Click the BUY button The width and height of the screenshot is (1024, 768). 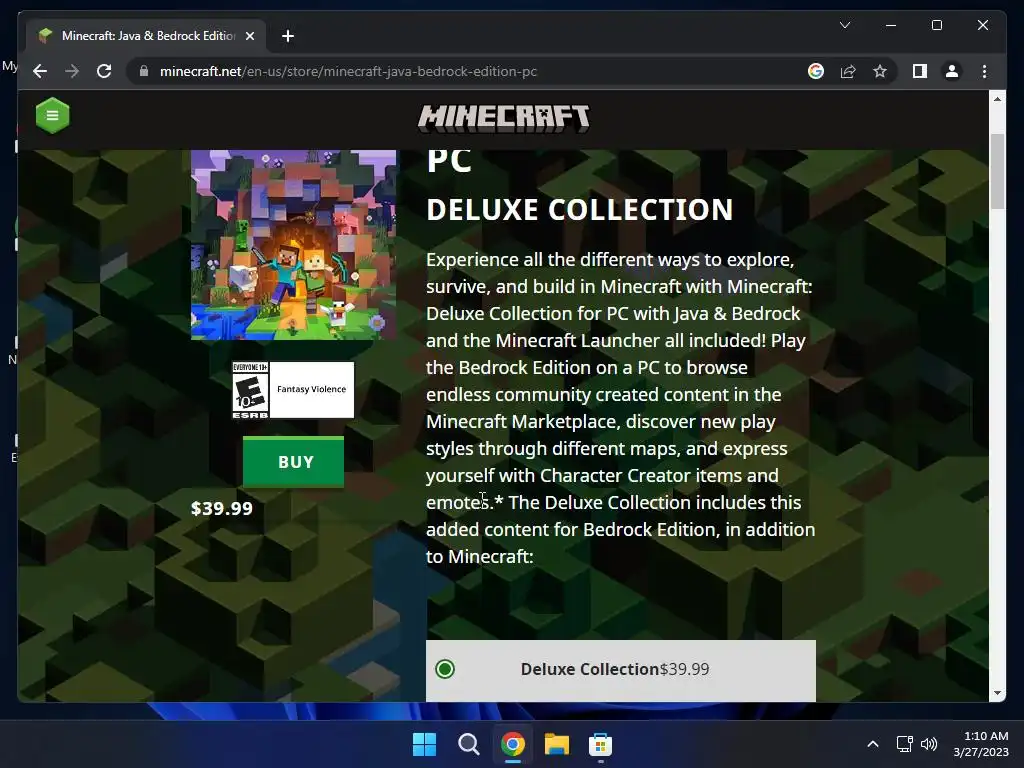click(x=293, y=462)
